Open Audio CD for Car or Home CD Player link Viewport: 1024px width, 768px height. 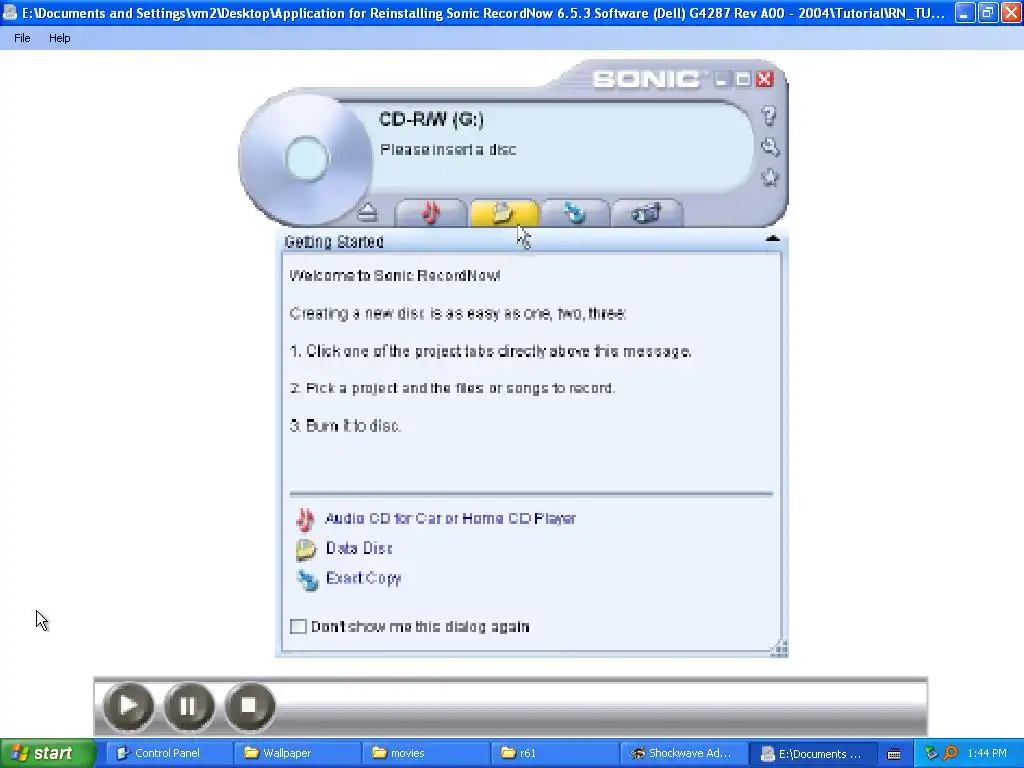click(x=451, y=519)
